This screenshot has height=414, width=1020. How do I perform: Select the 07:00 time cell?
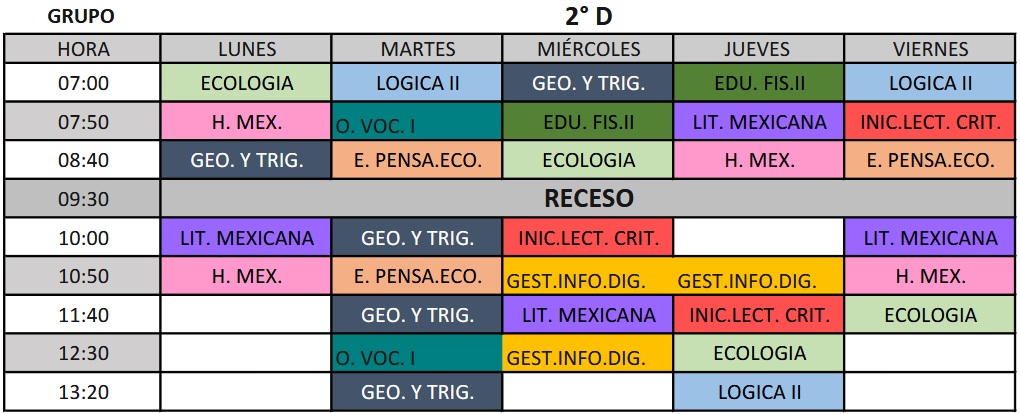click(x=83, y=83)
